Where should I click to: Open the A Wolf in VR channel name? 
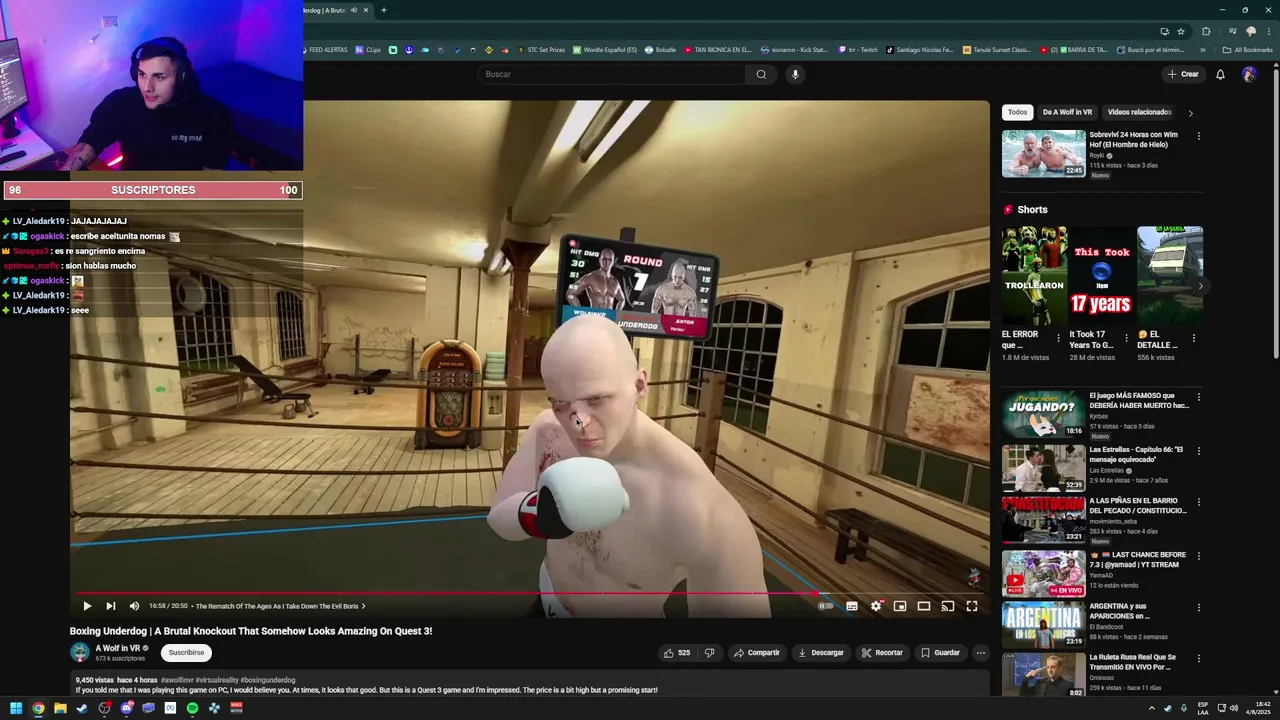(x=118, y=648)
